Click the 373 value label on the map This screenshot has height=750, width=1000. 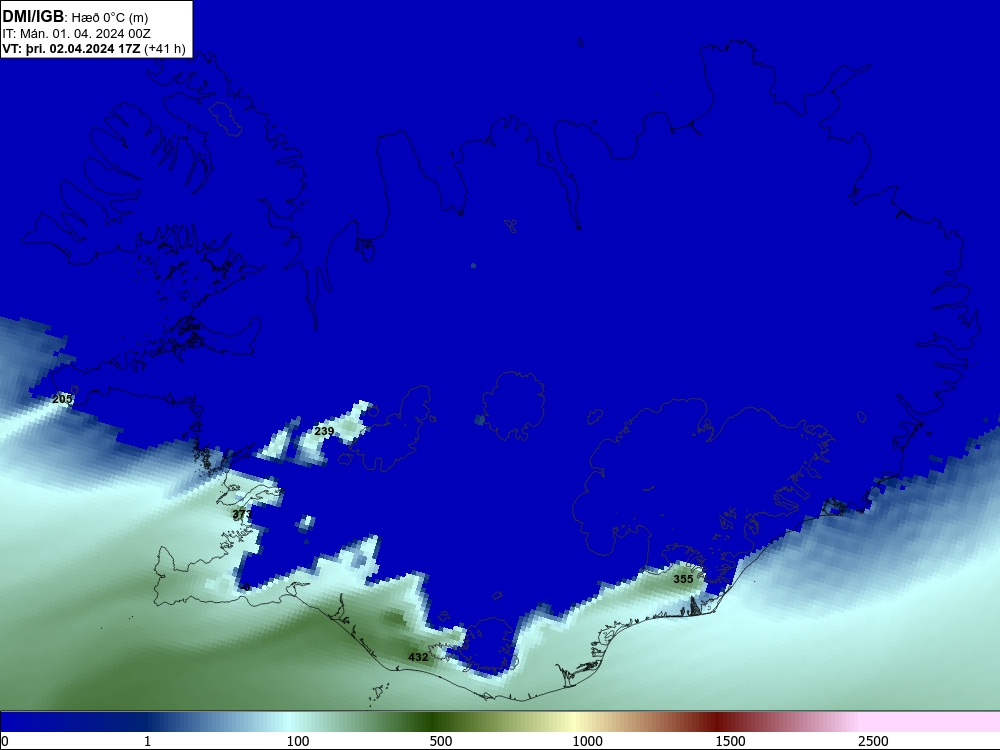242,514
